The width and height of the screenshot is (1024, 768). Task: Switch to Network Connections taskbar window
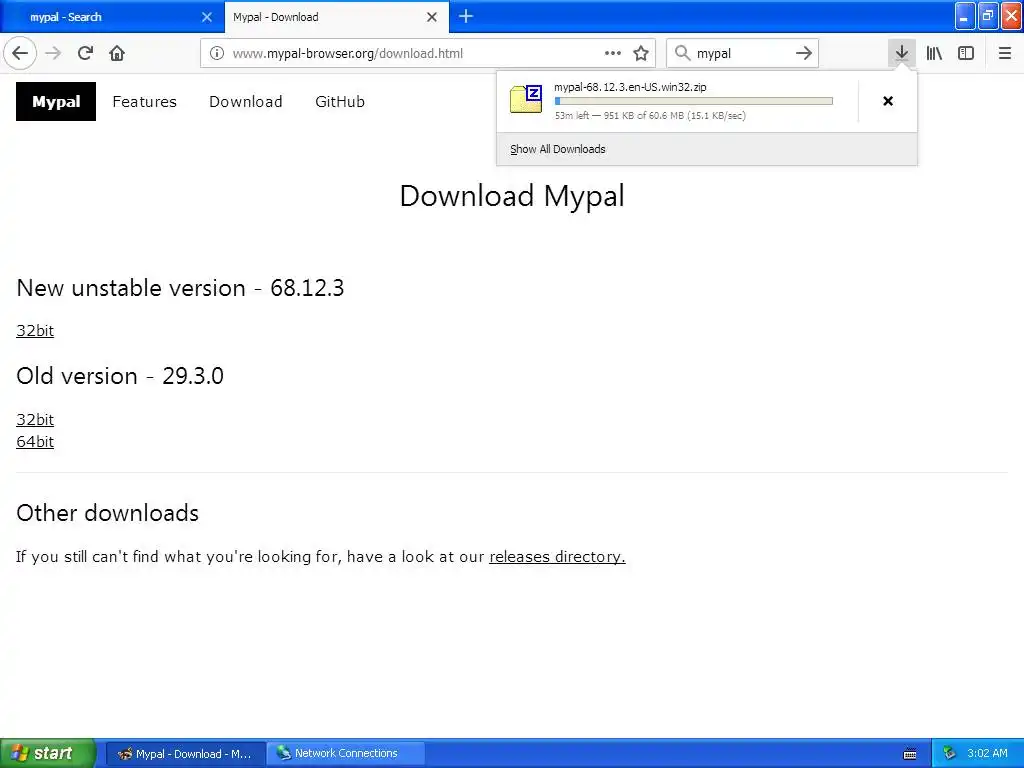[346, 753]
